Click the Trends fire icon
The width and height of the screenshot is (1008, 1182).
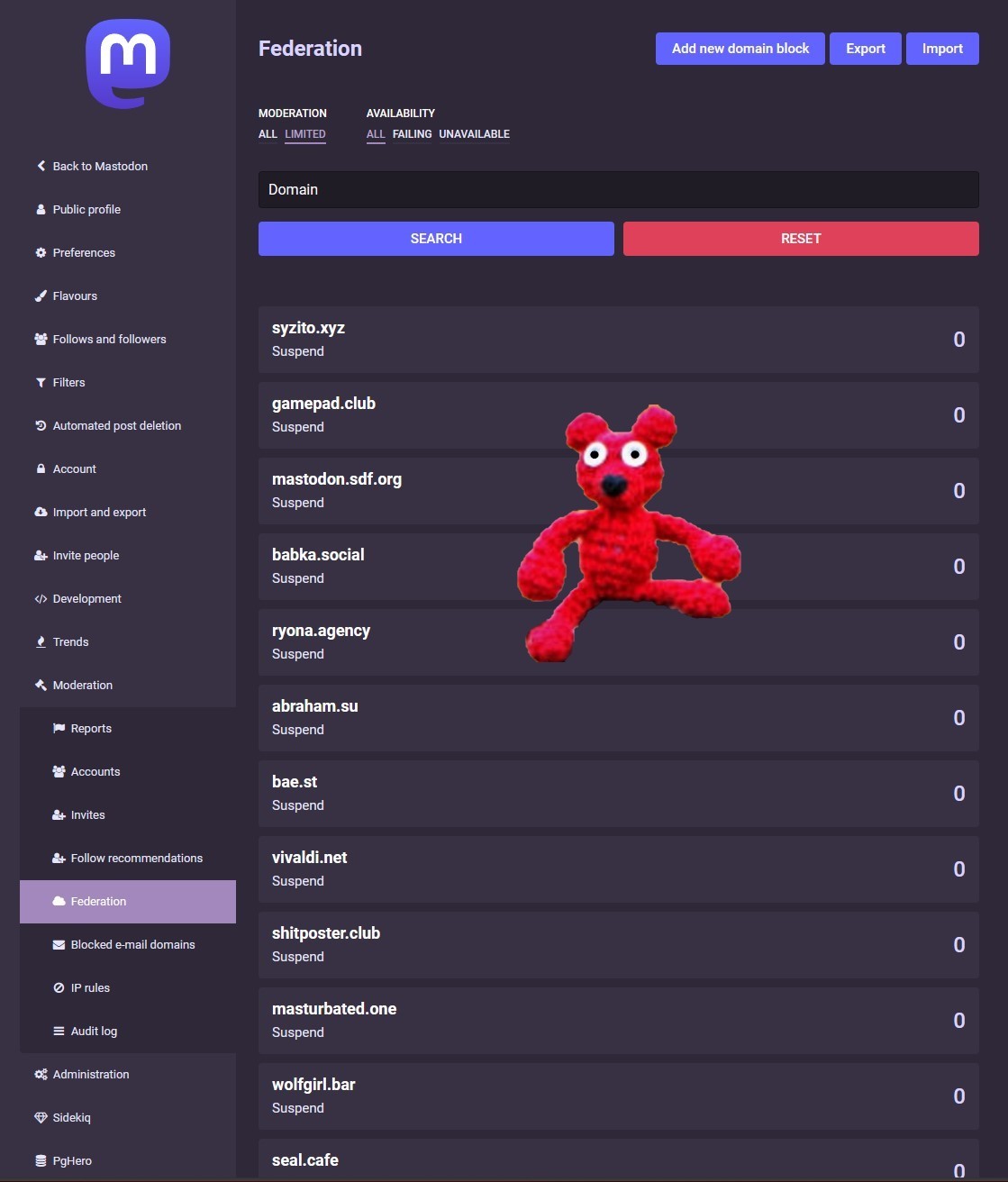[41, 641]
